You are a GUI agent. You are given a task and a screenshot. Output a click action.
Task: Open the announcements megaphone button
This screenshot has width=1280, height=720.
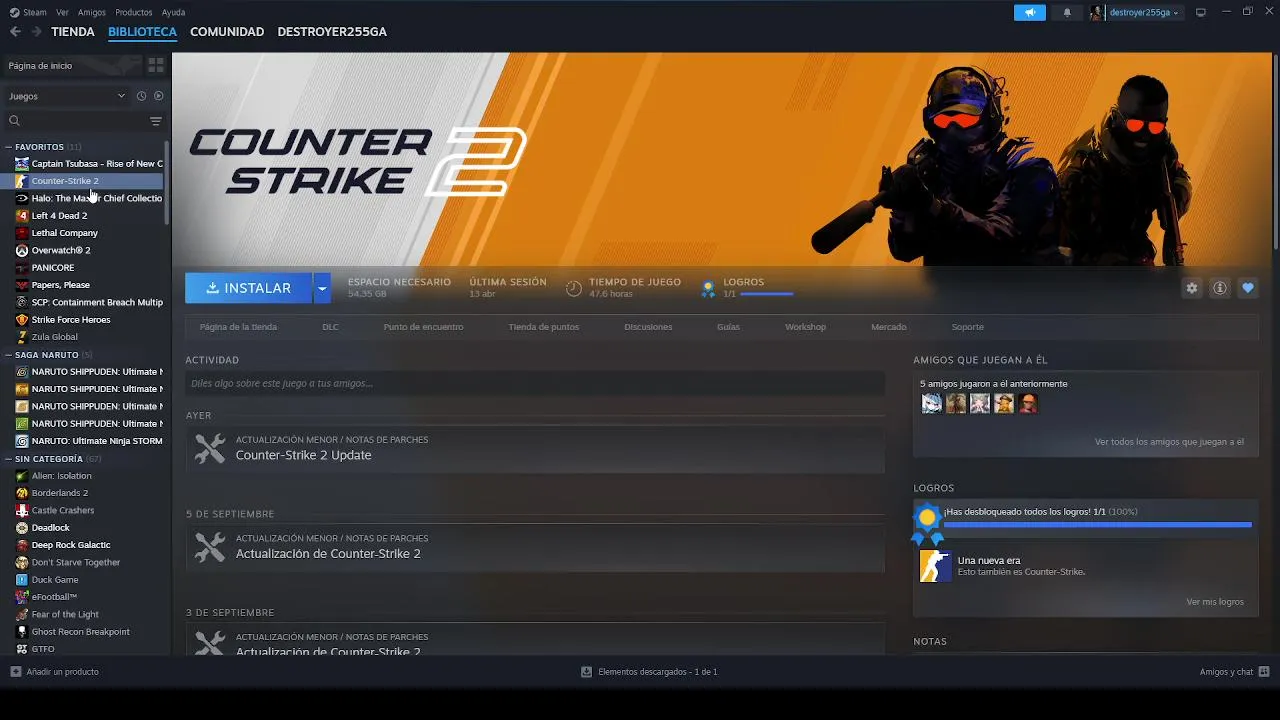coord(1029,12)
